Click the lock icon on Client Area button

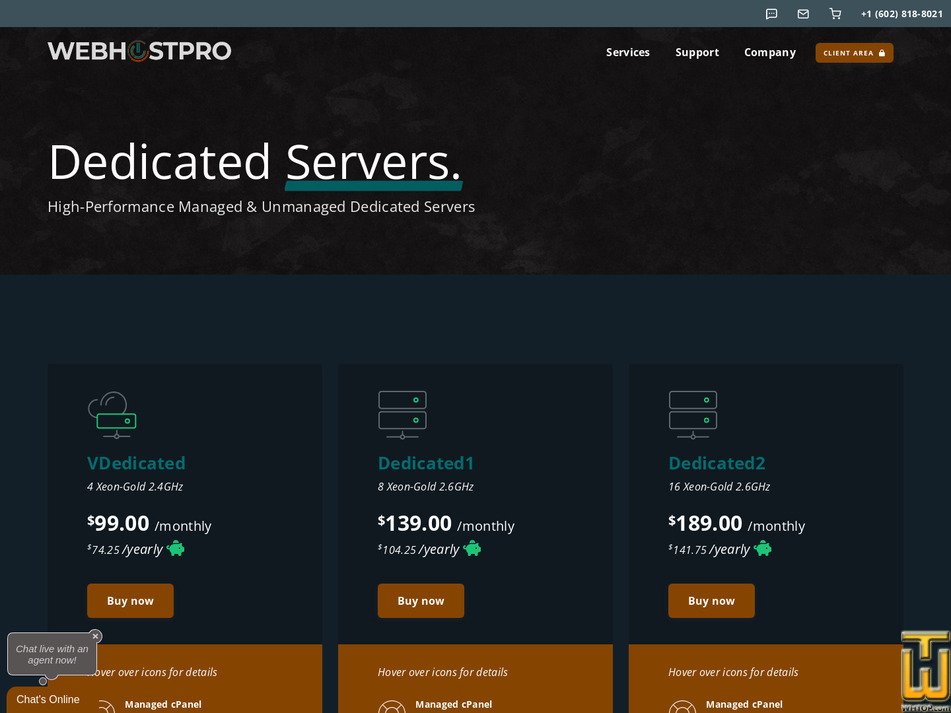(x=884, y=52)
